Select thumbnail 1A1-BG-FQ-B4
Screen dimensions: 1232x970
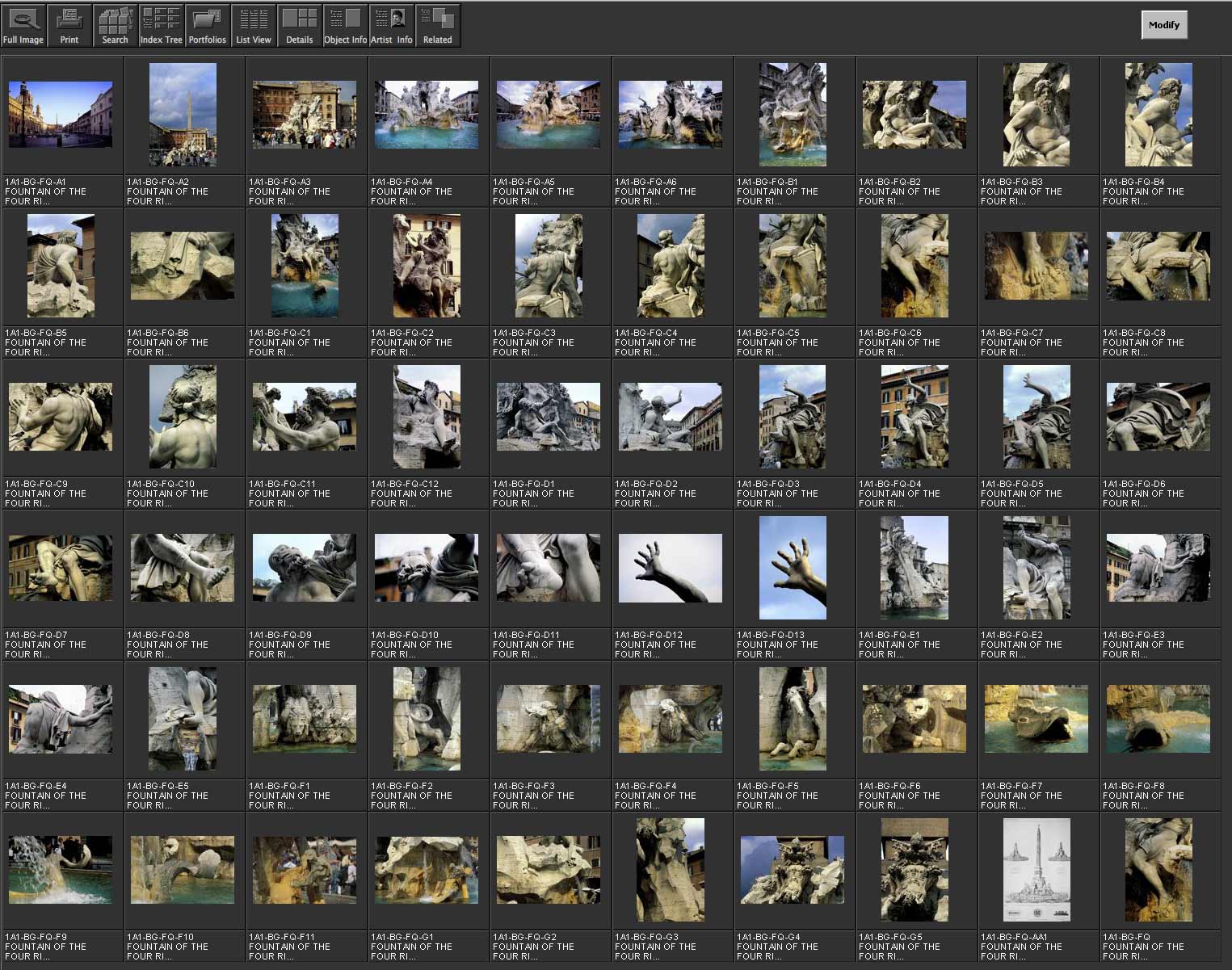click(1158, 115)
